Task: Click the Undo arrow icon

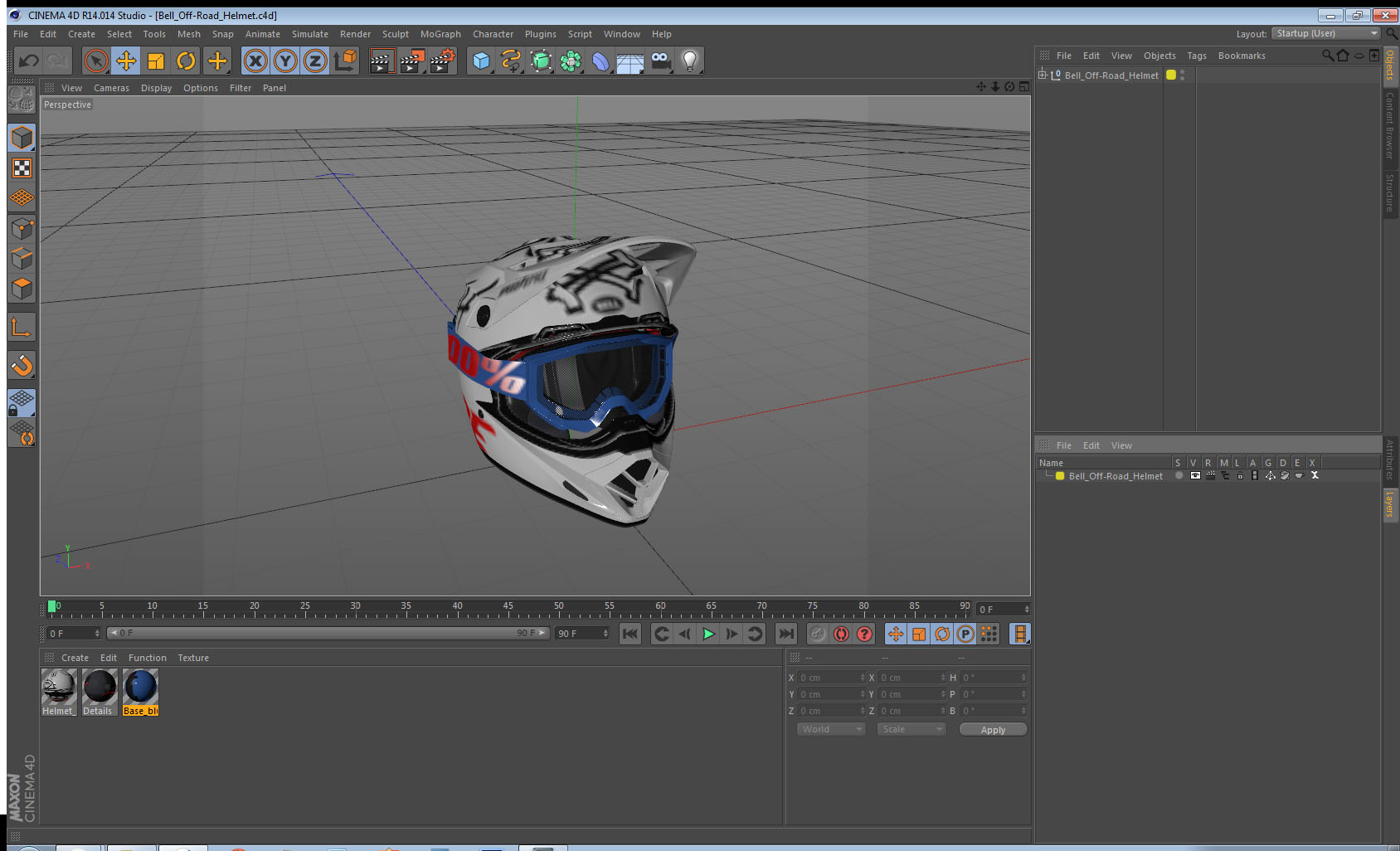Action: [x=29, y=61]
